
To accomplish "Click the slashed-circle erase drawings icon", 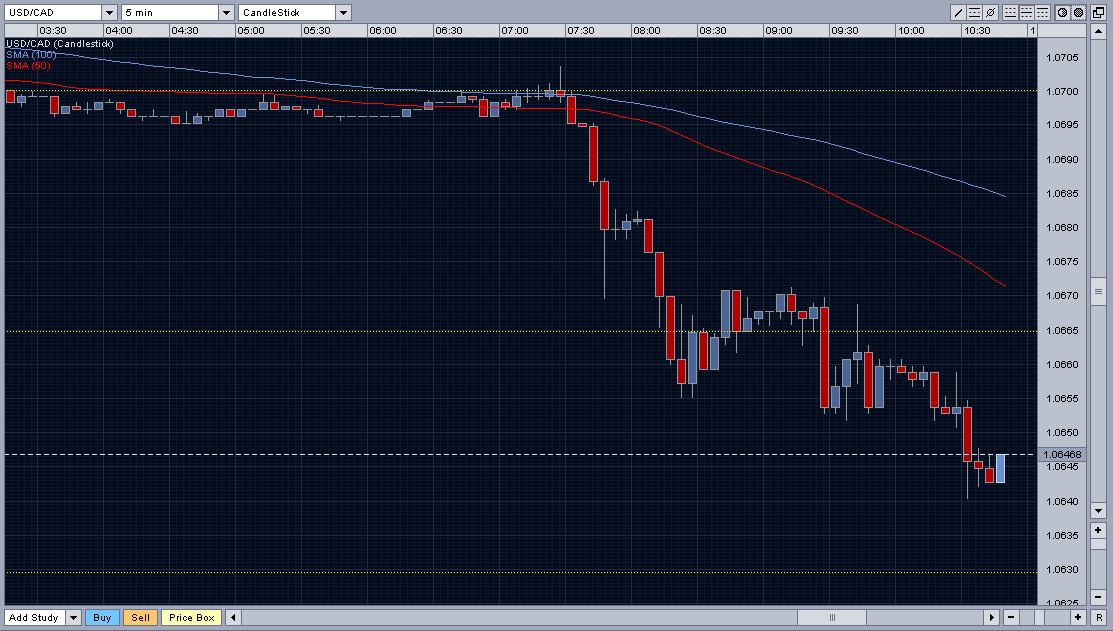I will click(990, 12).
